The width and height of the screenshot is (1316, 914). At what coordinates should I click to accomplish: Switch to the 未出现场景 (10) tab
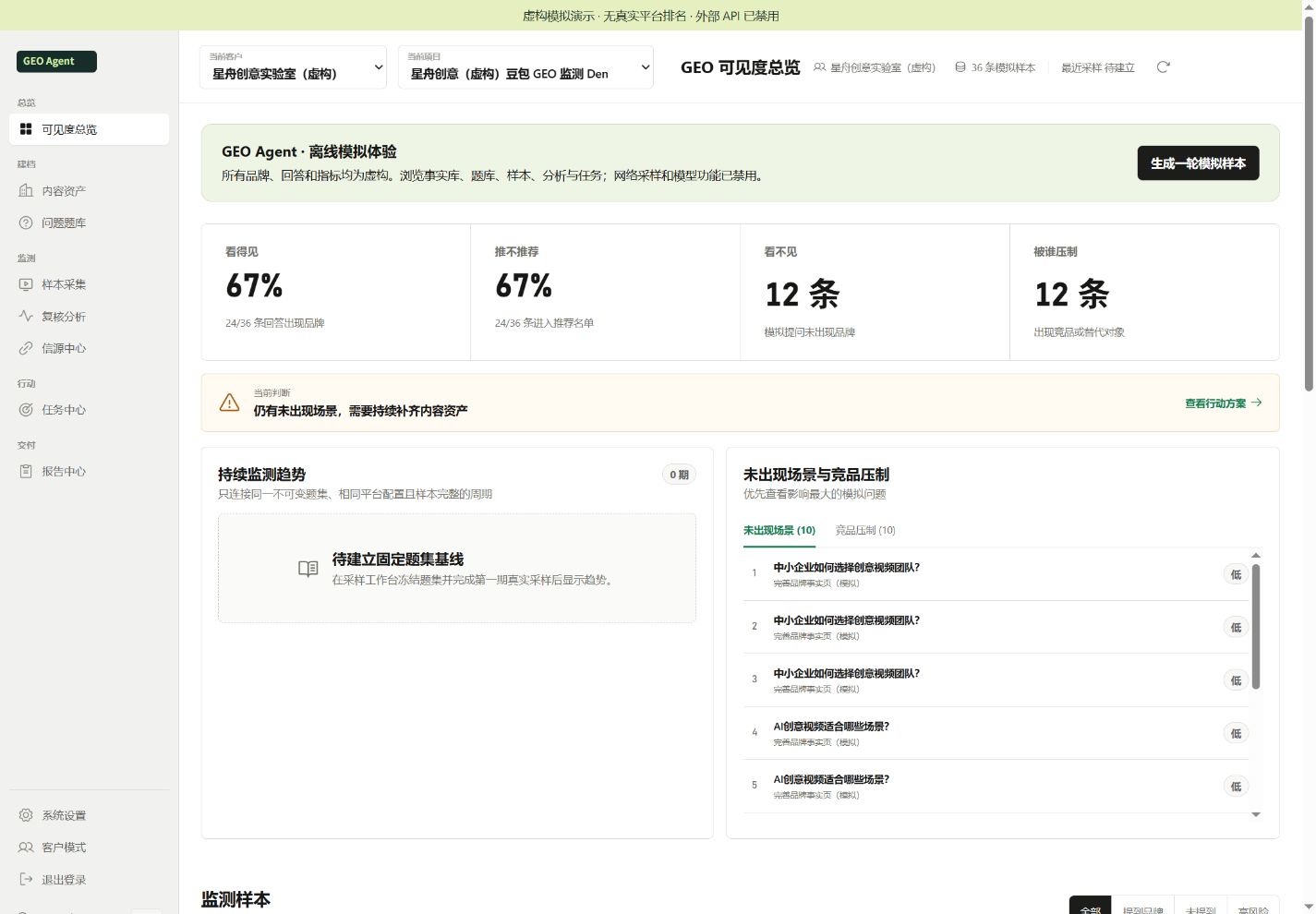click(x=779, y=530)
